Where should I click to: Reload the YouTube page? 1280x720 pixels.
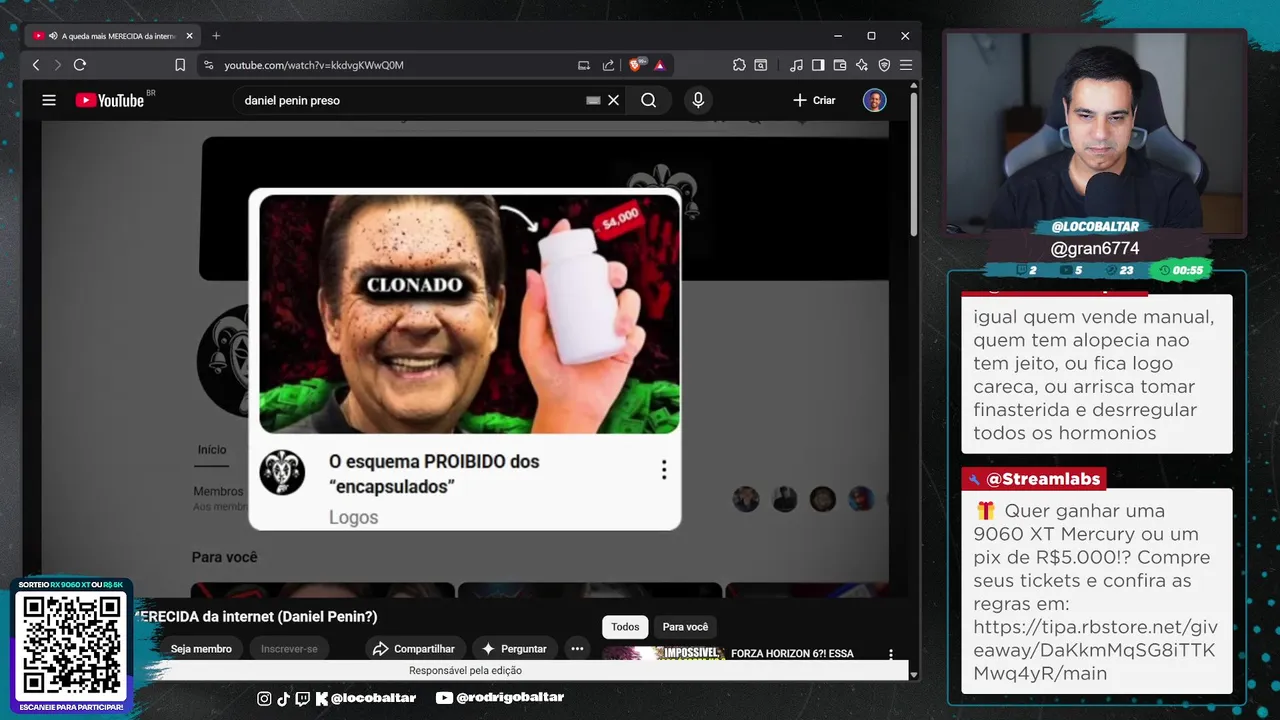[x=80, y=65]
